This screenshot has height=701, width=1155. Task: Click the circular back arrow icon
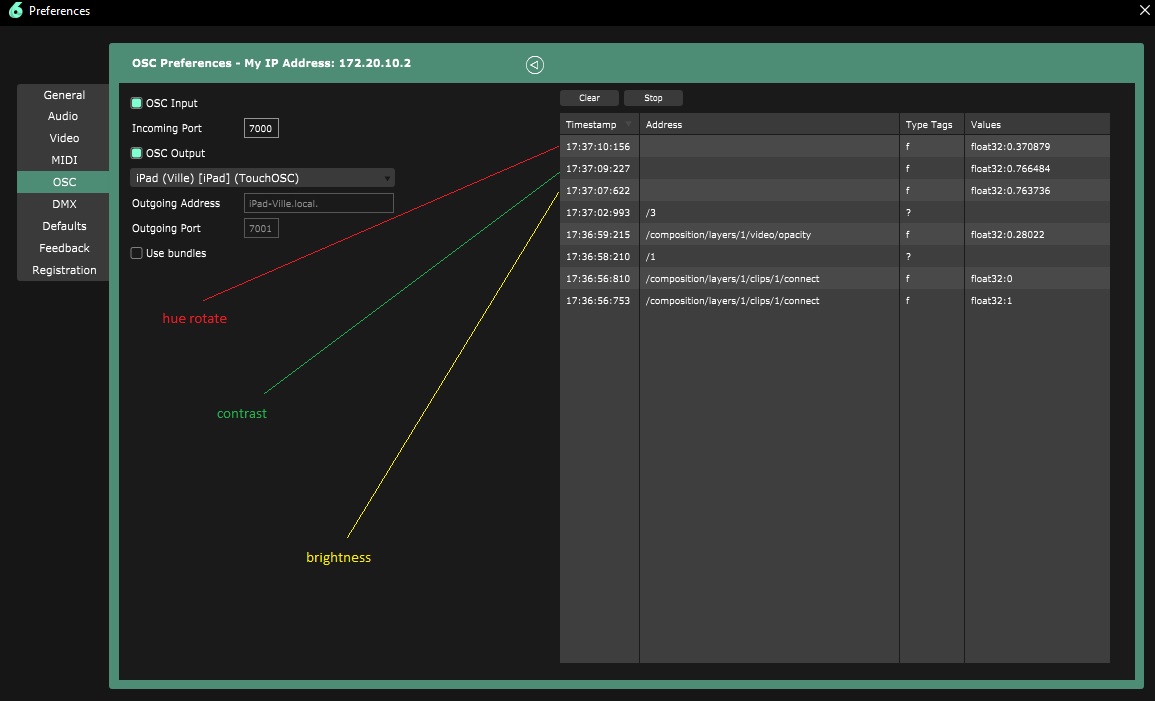534,65
